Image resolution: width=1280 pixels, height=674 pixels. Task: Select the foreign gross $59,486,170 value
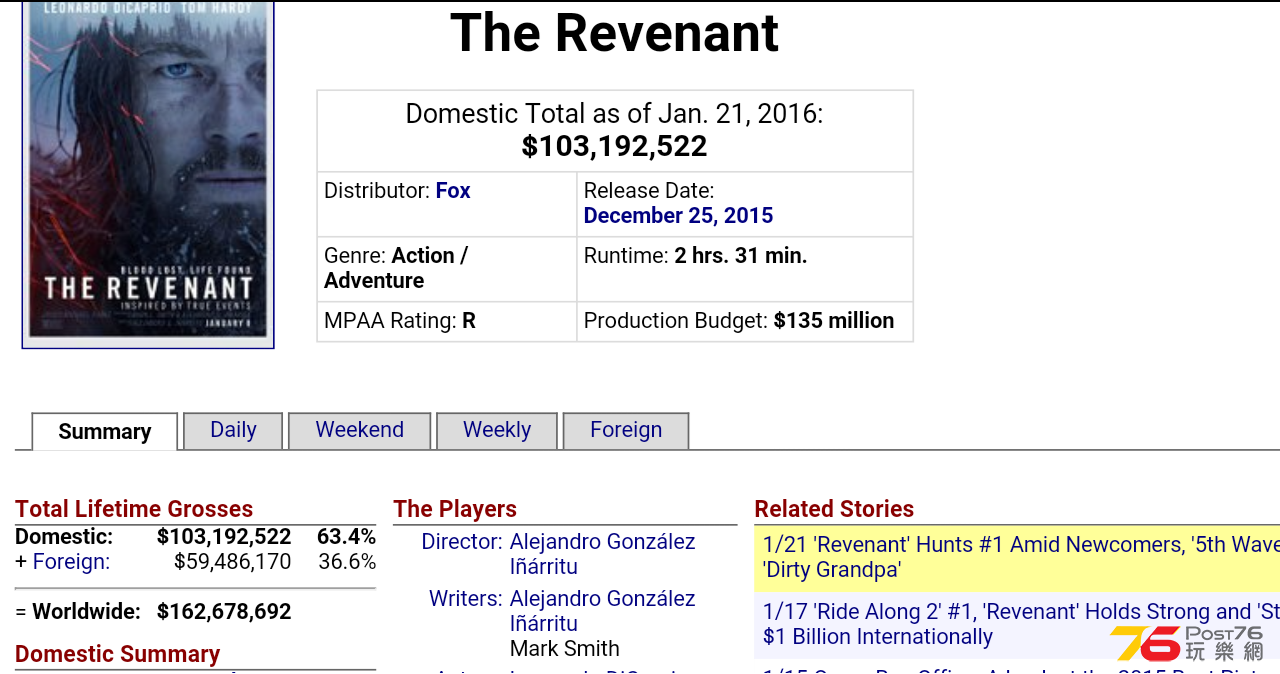pos(233,562)
